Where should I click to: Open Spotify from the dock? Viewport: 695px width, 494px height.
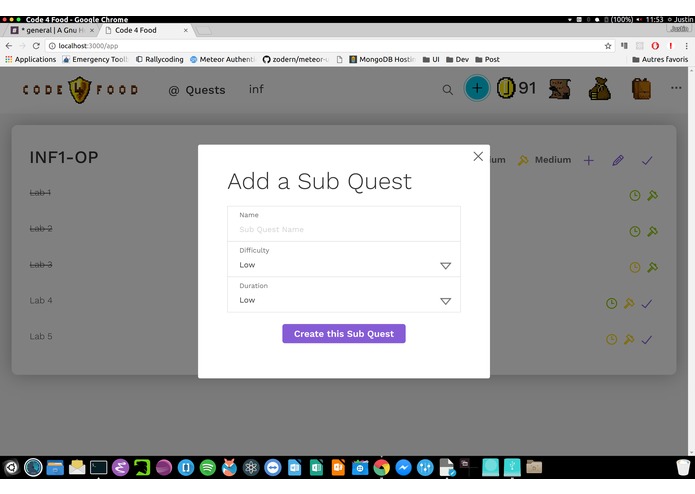point(207,467)
